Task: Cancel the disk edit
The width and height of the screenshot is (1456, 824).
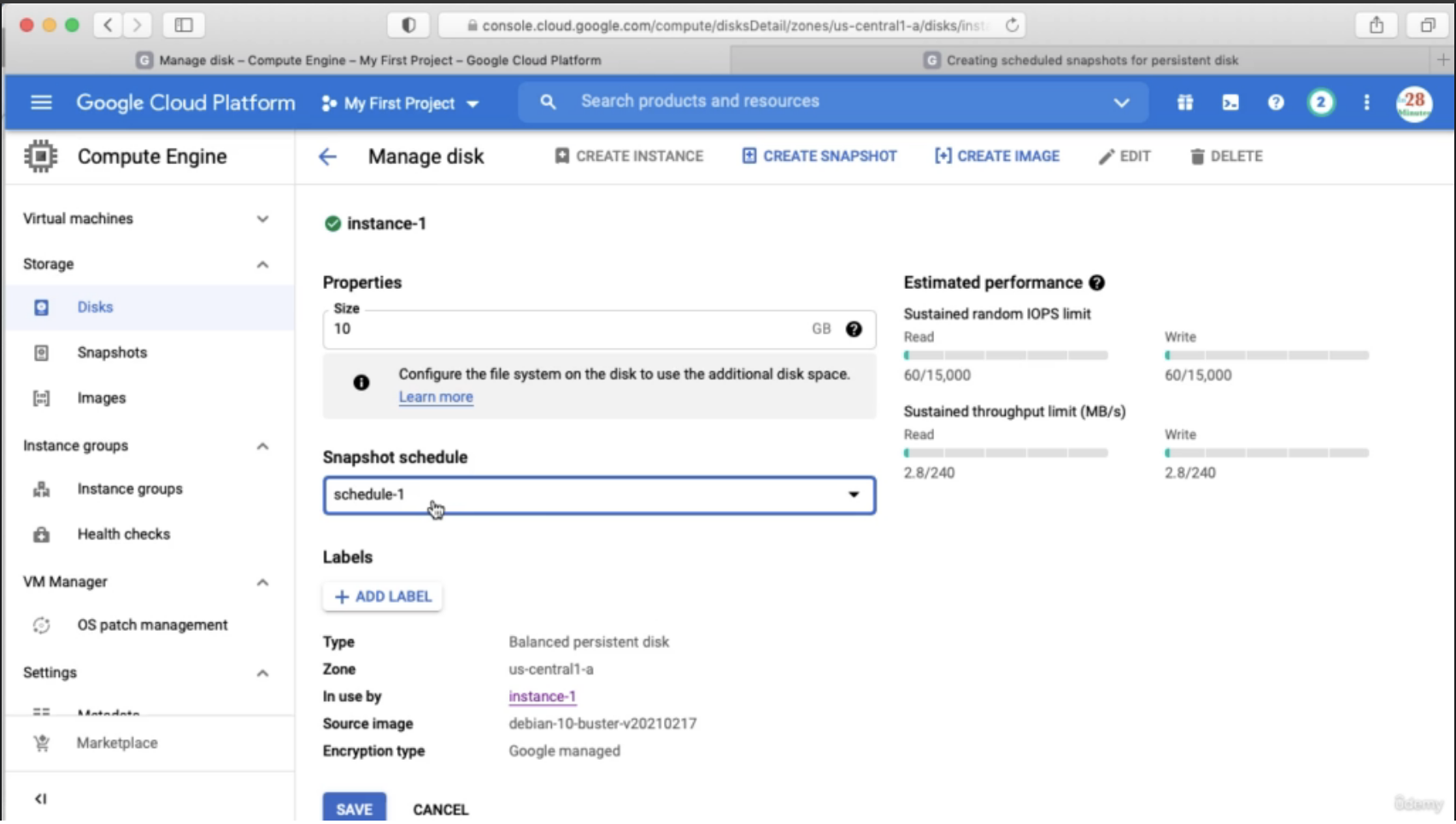Action: [441, 809]
